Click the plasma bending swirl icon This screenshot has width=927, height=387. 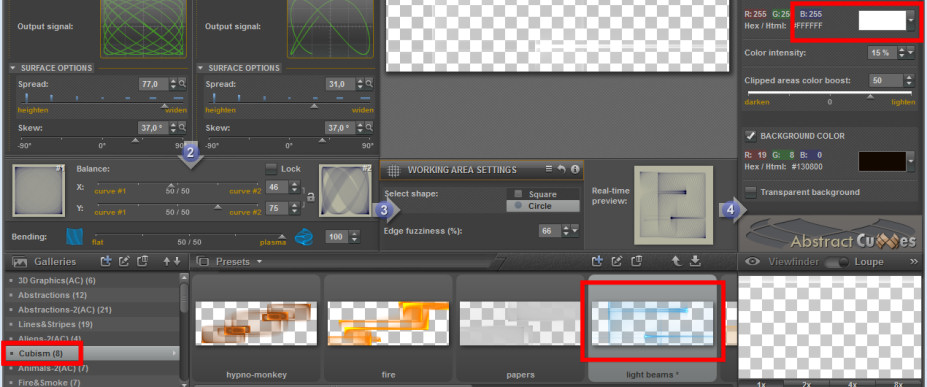pyautogui.click(x=303, y=236)
